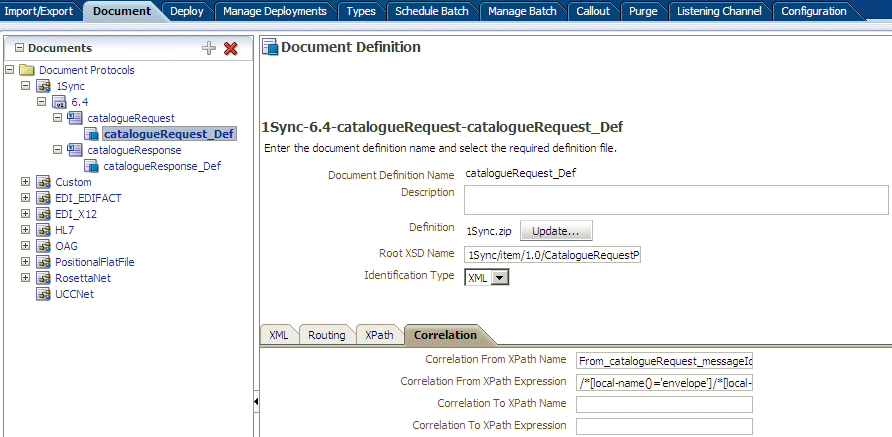Click the Correlation From XPath Name field

point(664,361)
